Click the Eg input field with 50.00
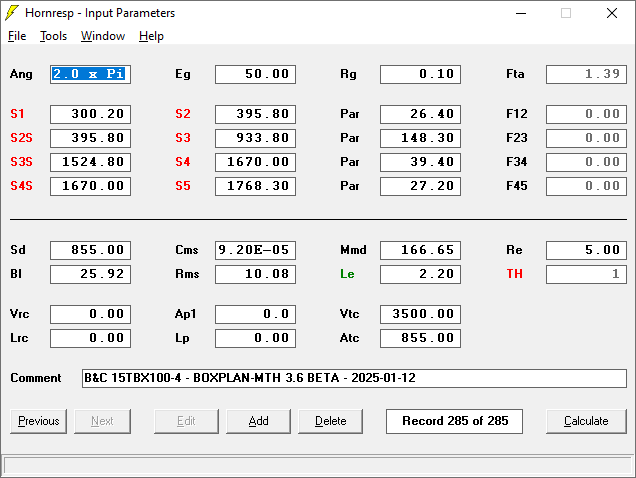The image size is (636, 478). (x=256, y=74)
